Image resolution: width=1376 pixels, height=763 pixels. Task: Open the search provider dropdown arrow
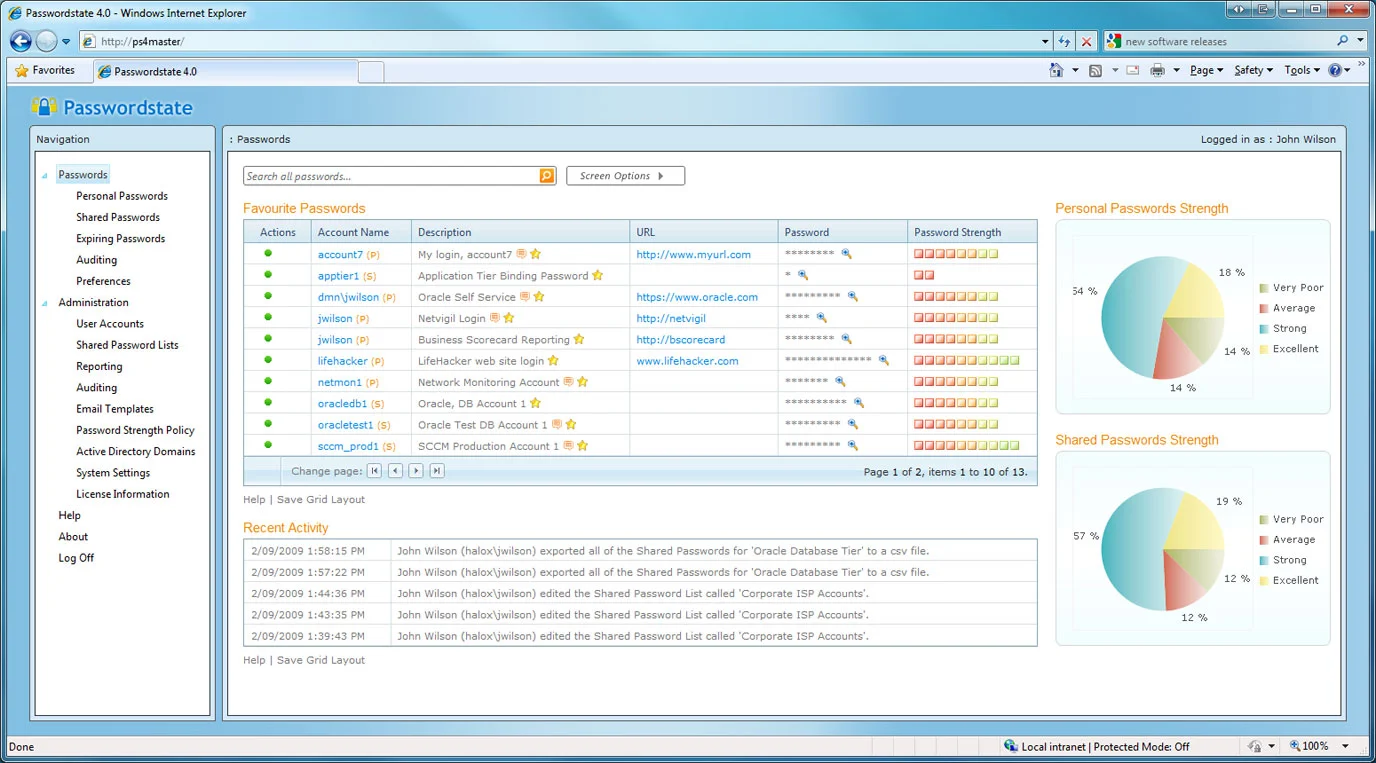click(x=1360, y=41)
